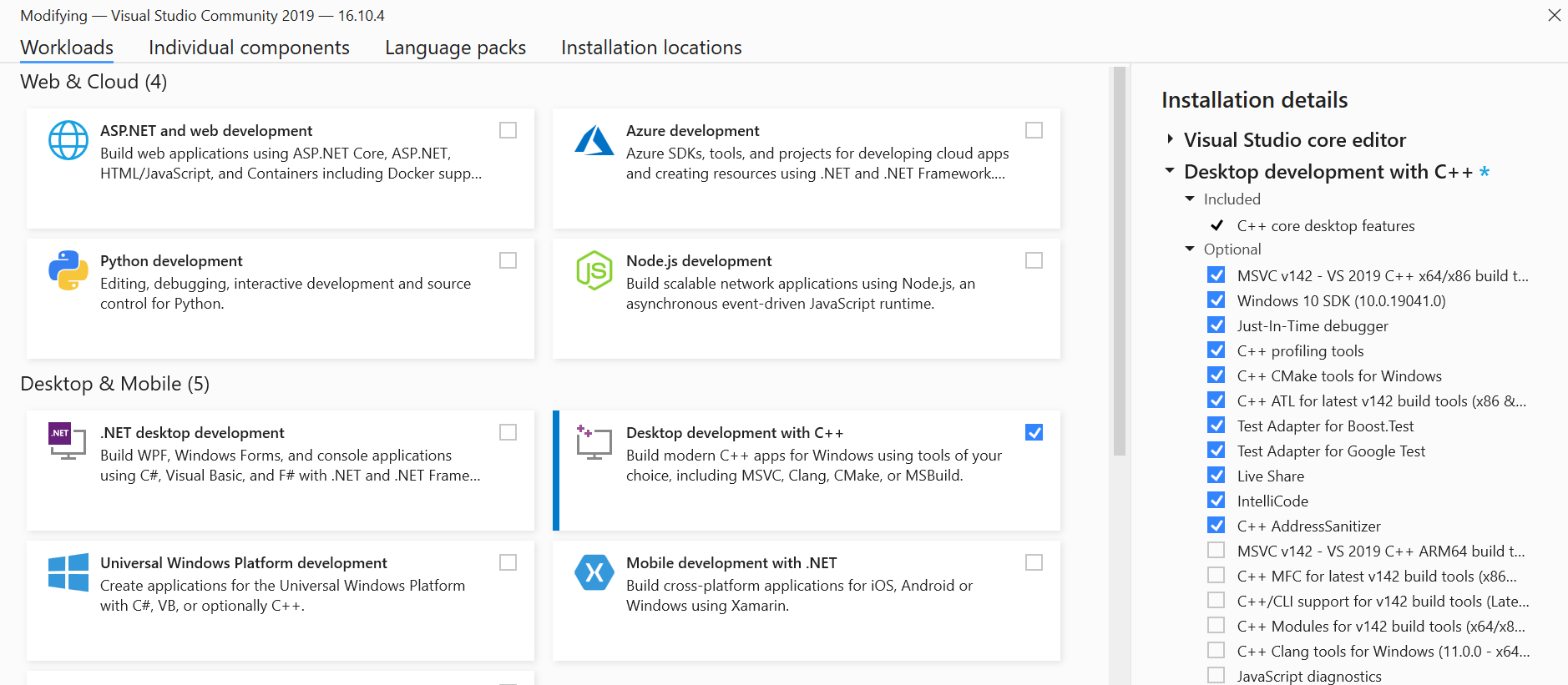Select the Python development card title
The height and width of the screenshot is (685, 1568).
(x=171, y=261)
